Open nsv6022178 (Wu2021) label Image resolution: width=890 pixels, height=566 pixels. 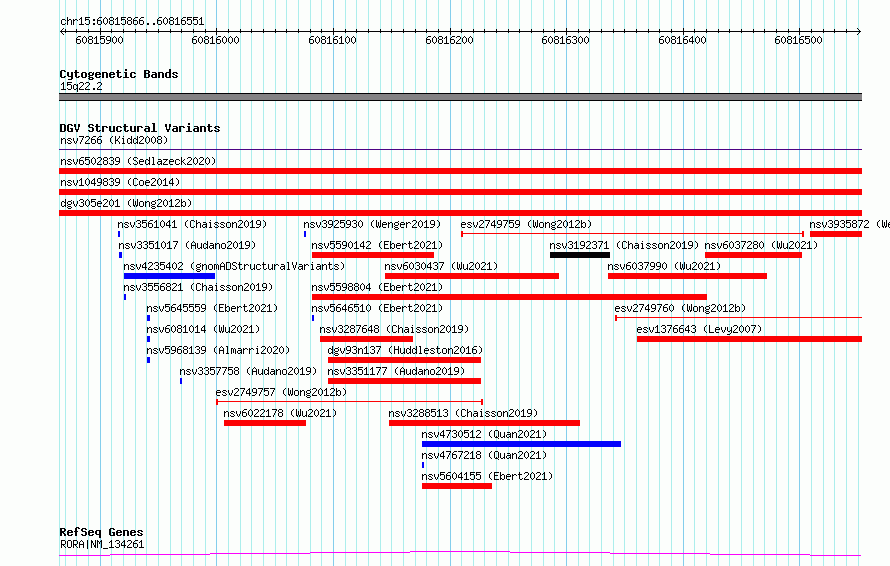point(280,413)
